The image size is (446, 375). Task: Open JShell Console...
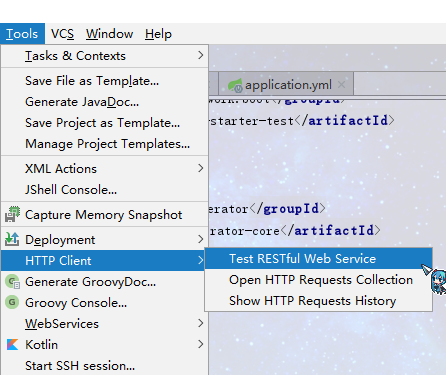pyautogui.click(x=105, y=190)
